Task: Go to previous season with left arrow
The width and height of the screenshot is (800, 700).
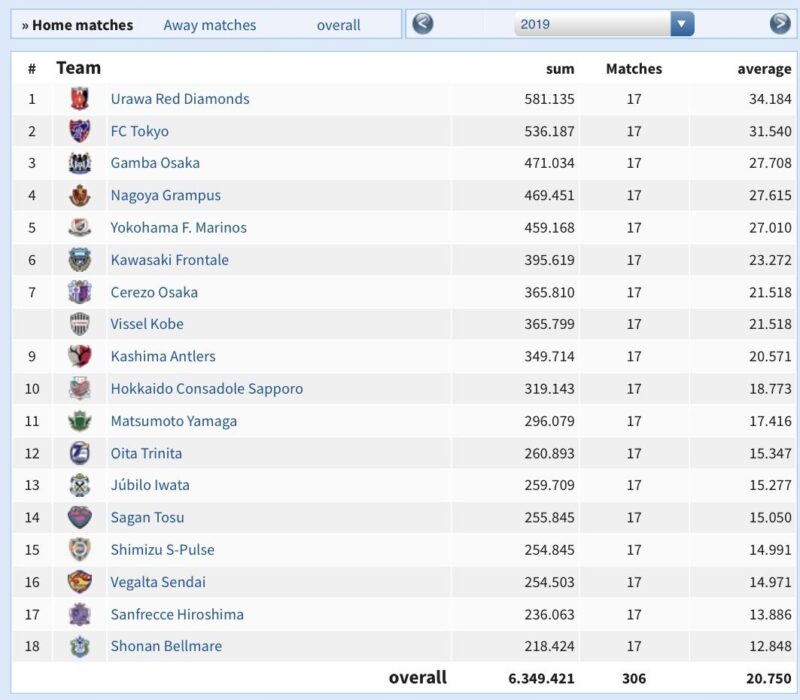Action: click(x=423, y=24)
